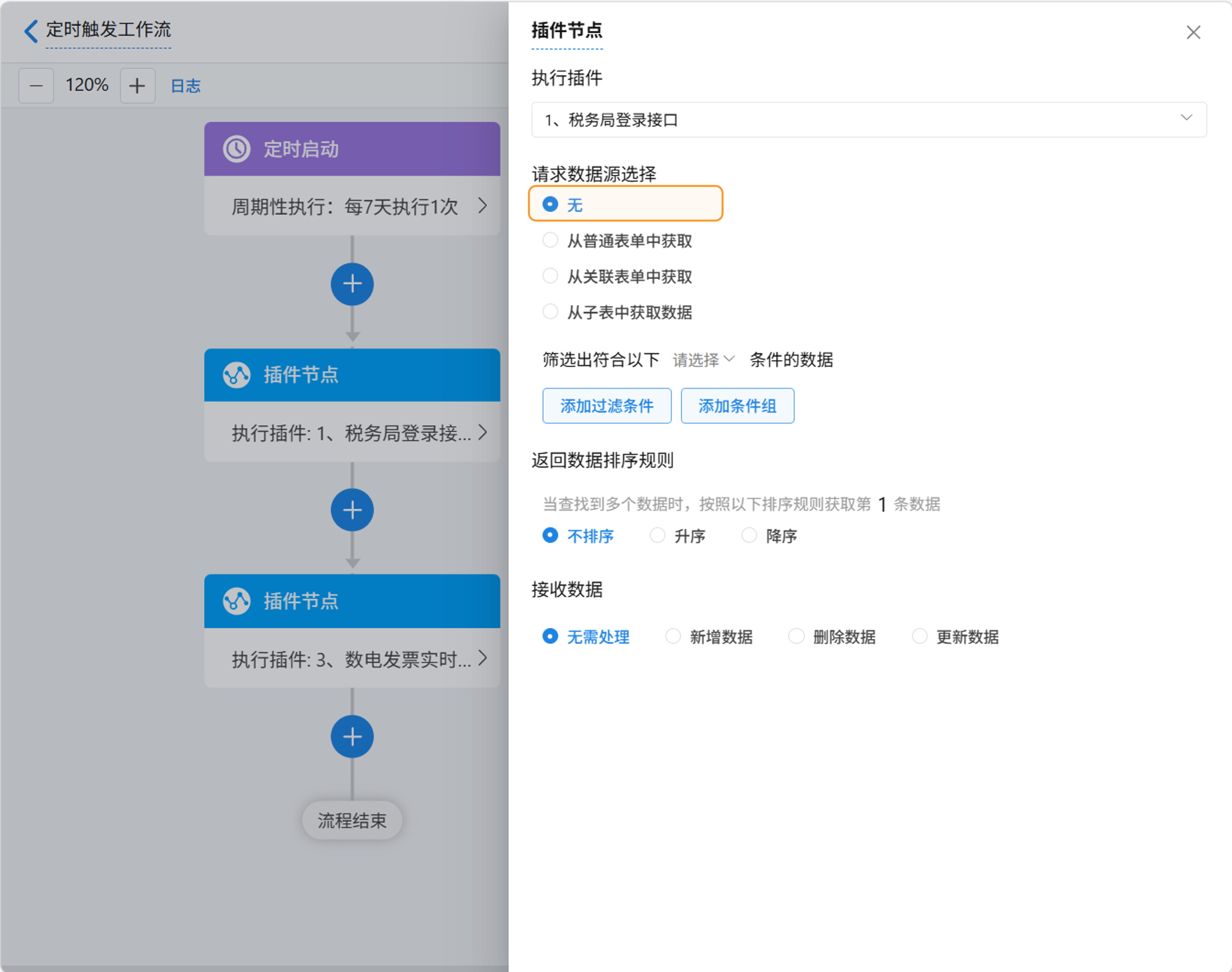Open the 数电发票实时 plugin node details

pos(352,659)
